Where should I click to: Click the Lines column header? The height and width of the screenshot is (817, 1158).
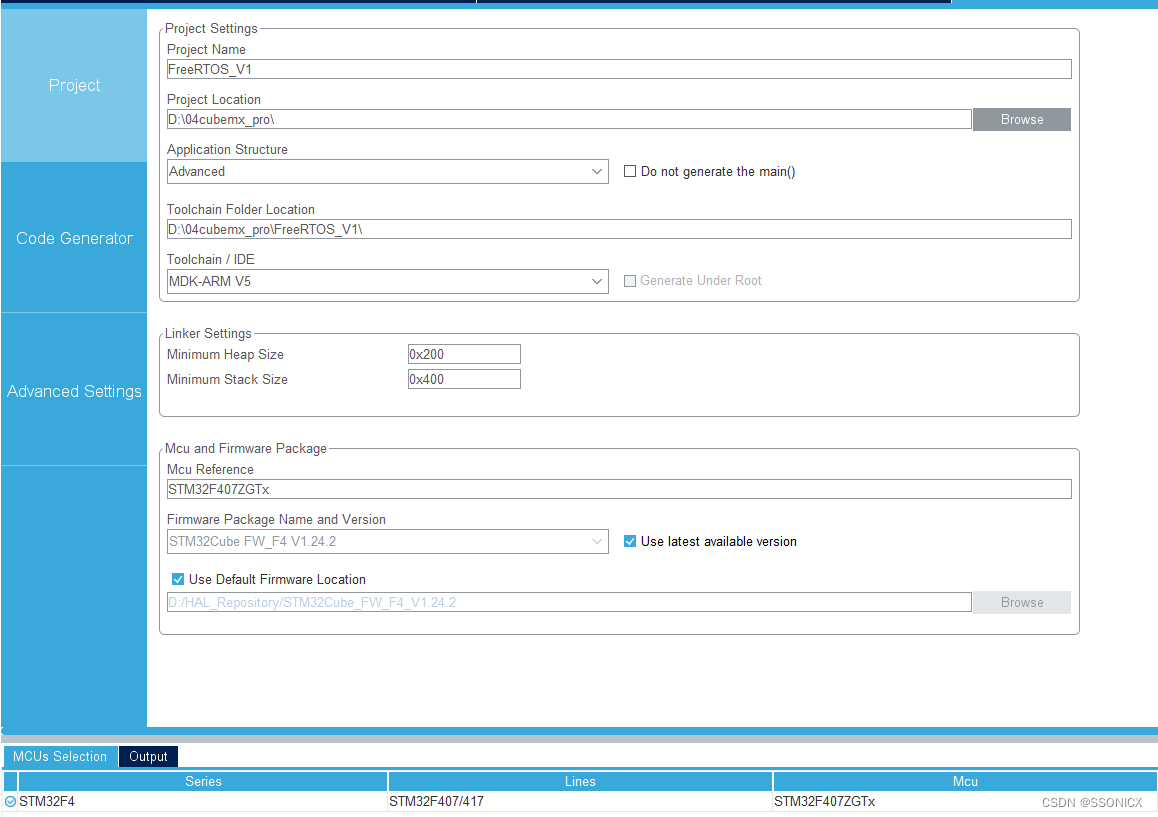pos(580,781)
